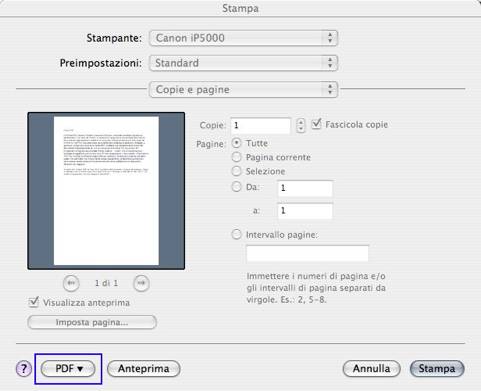
Task: Choose the Intervallo pagine radio option
Action: click(x=236, y=234)
